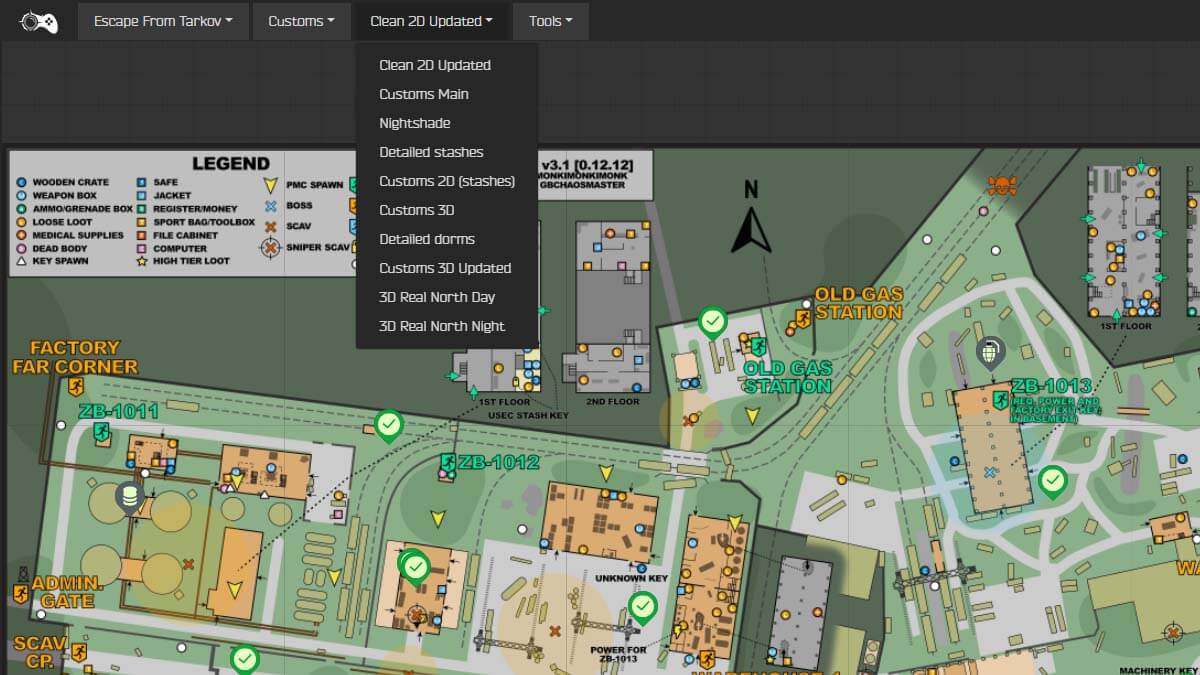The image size is (1200, 675).
Task: Collapse the Clean 2D Updated dropdown button
Action: [431, 21]
